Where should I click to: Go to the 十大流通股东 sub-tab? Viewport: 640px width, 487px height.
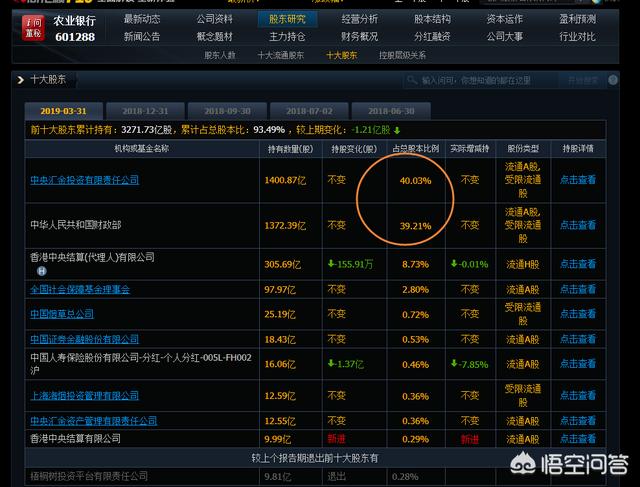[281, 55]
